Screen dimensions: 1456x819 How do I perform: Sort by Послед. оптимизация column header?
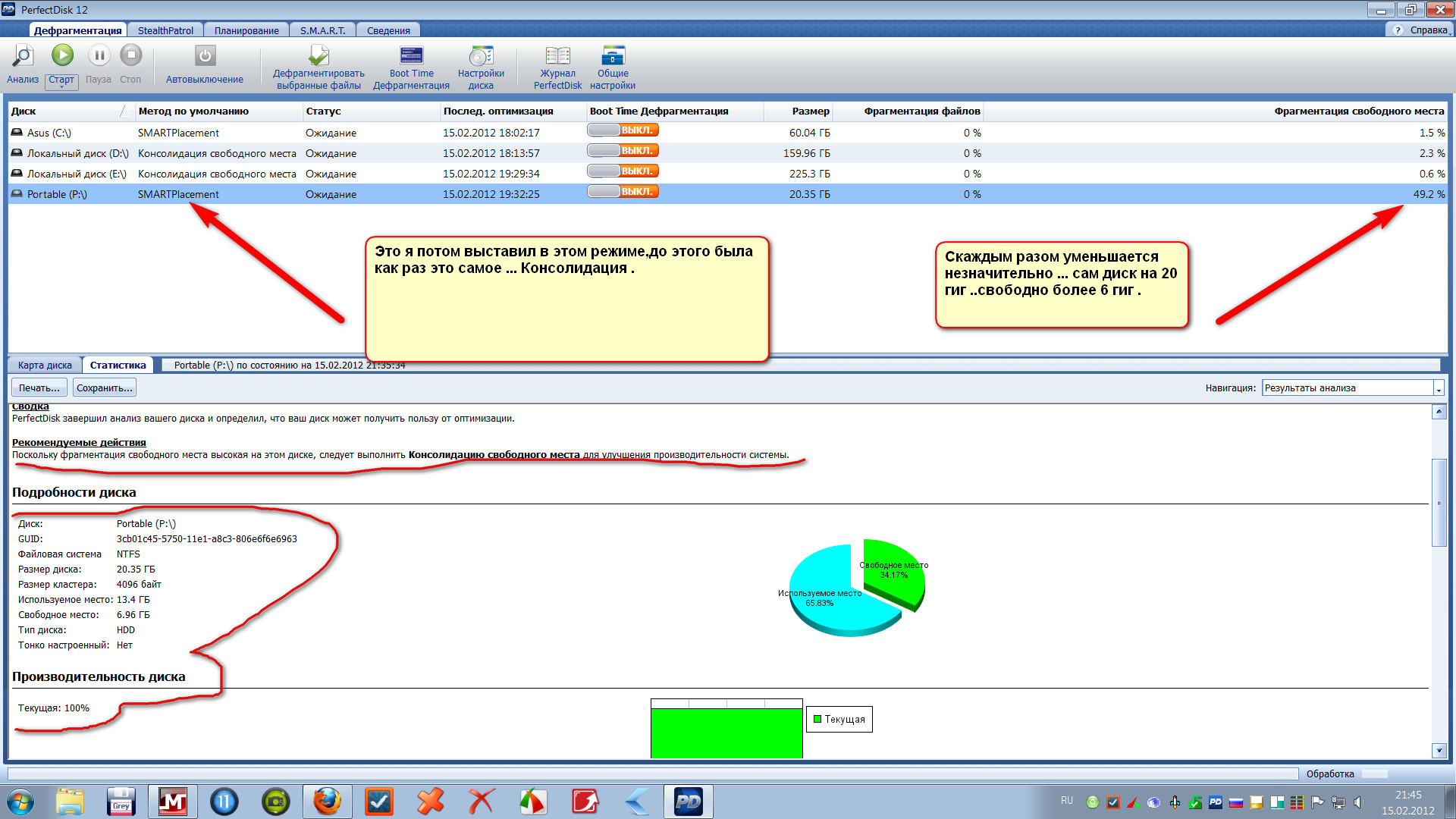(513, 111)
